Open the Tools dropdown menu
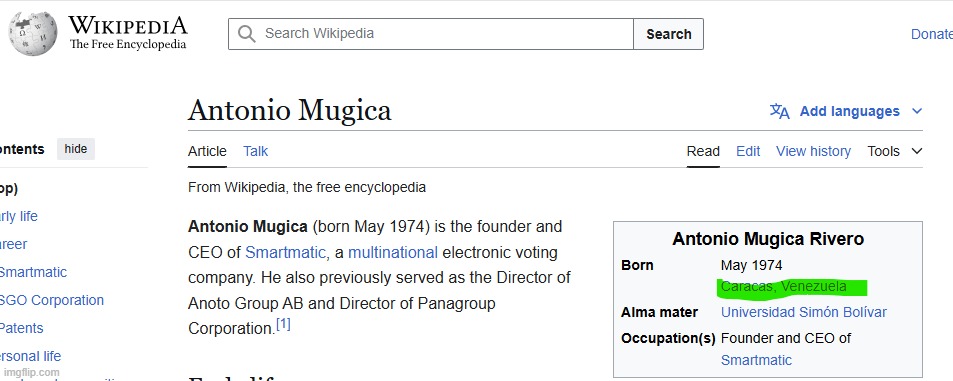Image resolution: width=953 pixels, height=381 pixels. coord(895,151)
